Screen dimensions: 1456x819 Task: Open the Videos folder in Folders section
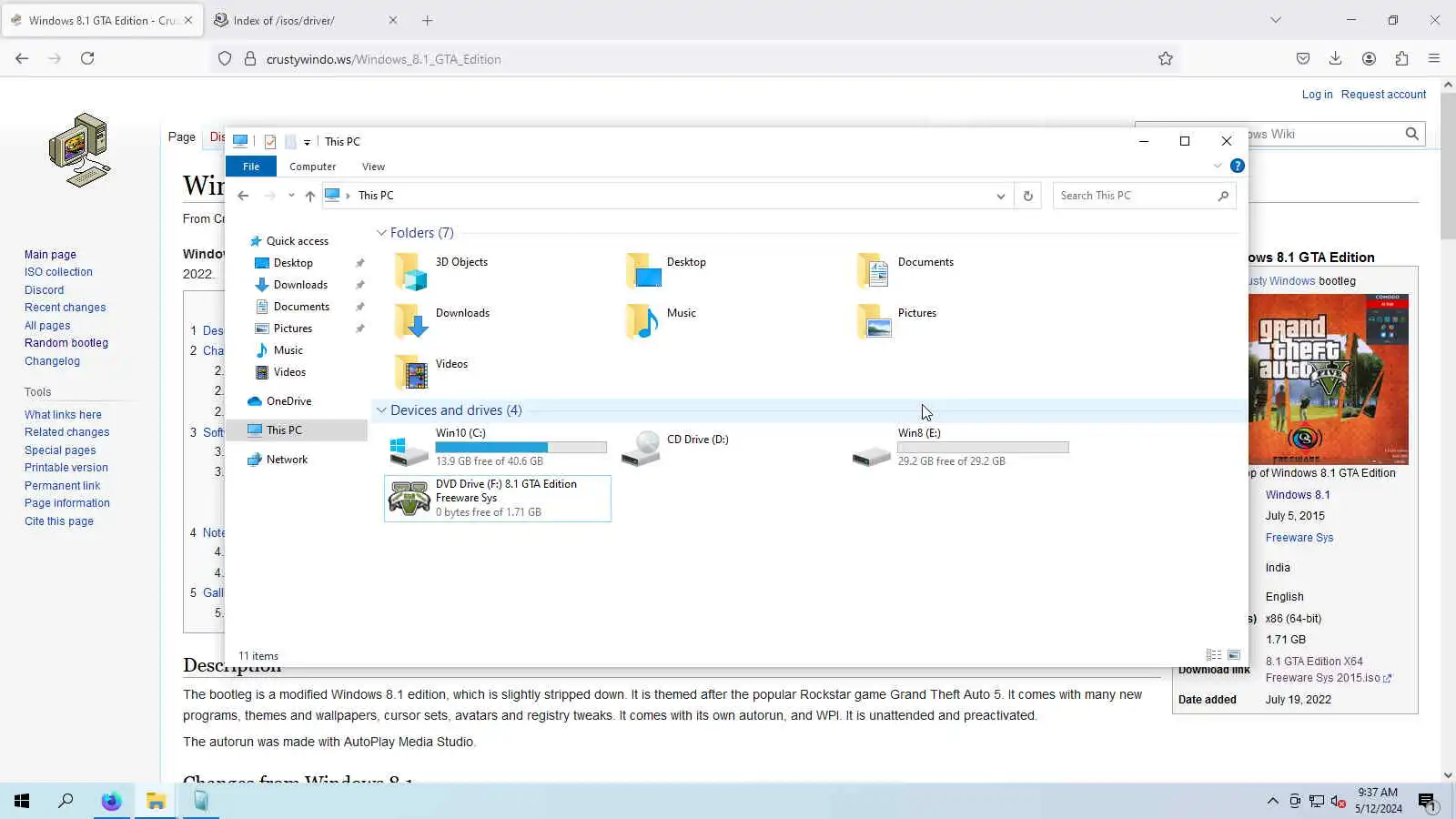[411, 373]
